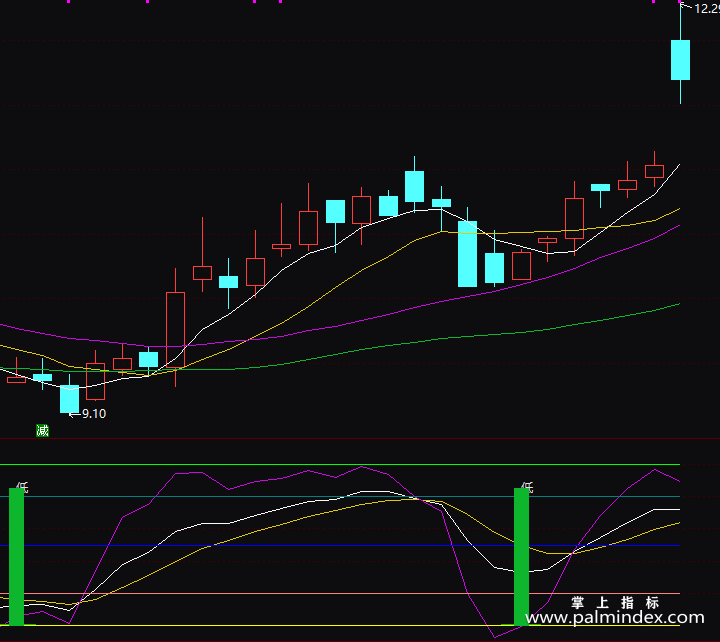Viewport: 720px width, 642px height.
Task: Select the 12.2 high price label
Action: click(x=707, y=8)
